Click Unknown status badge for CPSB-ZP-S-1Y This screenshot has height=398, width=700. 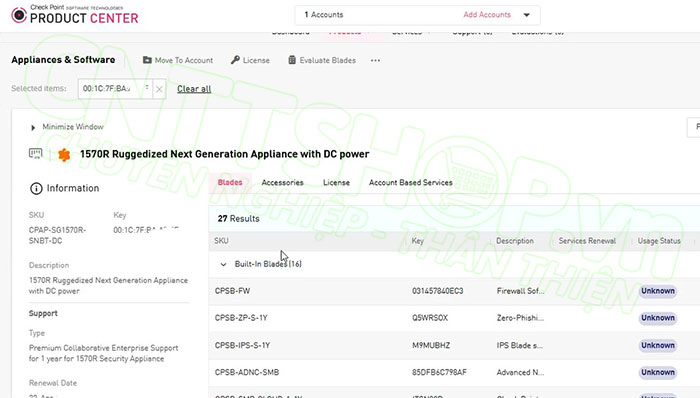658,318
